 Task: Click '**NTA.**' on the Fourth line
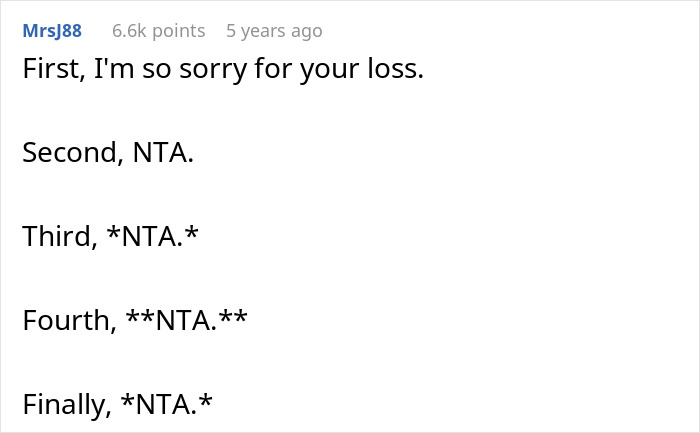click(187, 322)
